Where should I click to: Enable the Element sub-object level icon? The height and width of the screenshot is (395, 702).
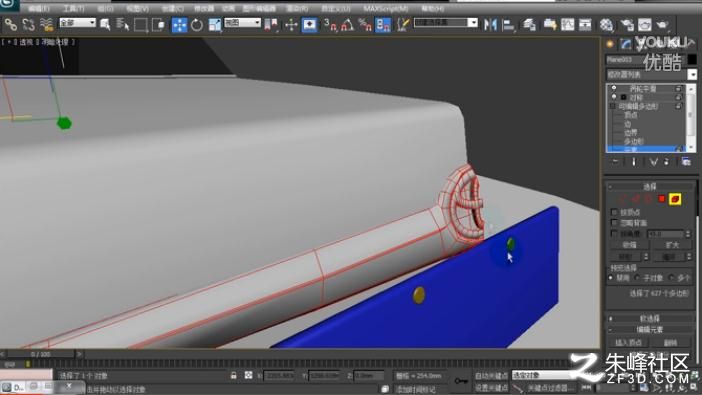pyautogui.click(x=675, y=199)
